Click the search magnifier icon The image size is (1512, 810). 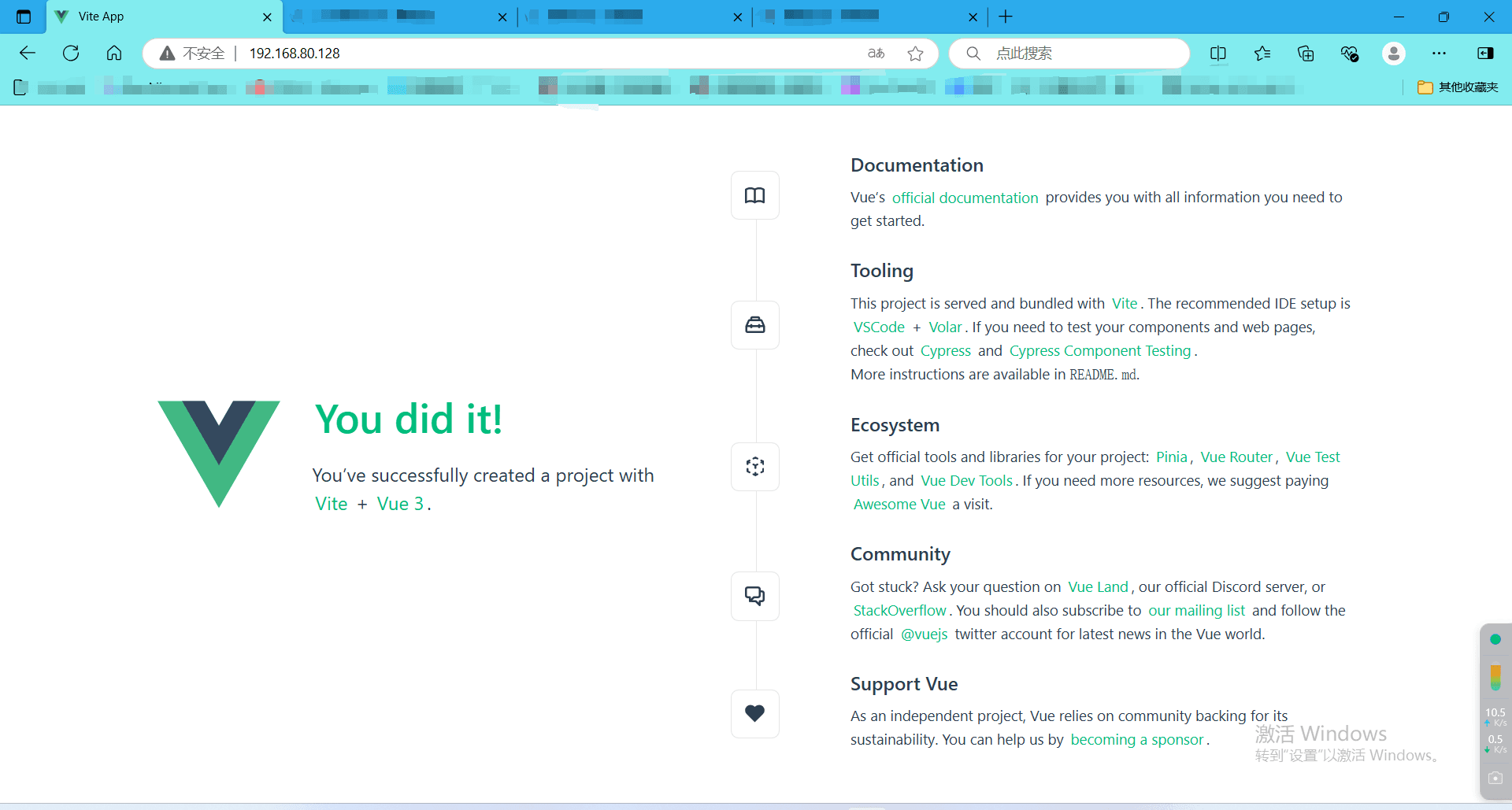973,54
